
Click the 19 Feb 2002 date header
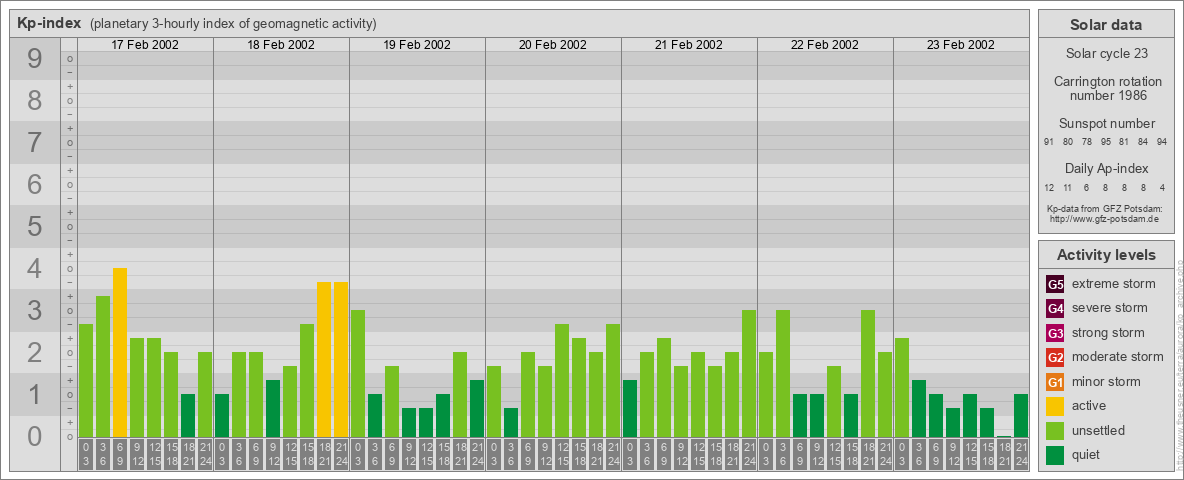click(x=417, y=45)
